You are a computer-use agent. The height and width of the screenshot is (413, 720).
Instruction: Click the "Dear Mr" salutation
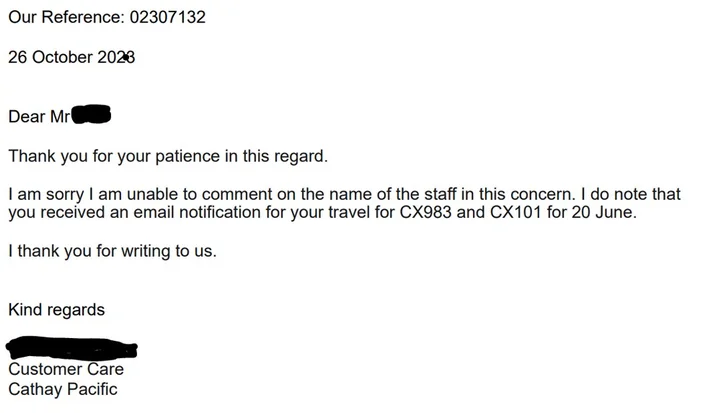39,117
